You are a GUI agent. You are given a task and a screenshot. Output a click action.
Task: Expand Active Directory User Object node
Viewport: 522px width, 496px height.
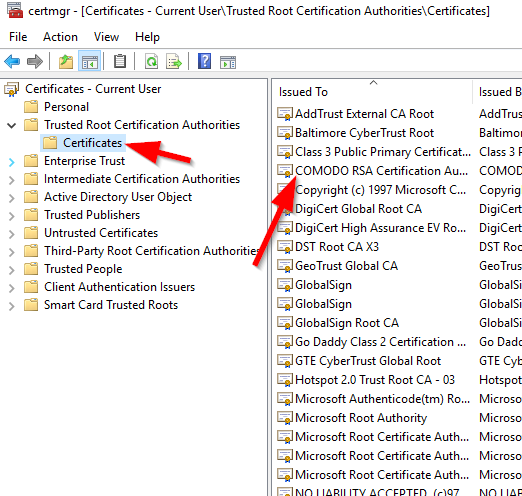(x=12, y=198)
